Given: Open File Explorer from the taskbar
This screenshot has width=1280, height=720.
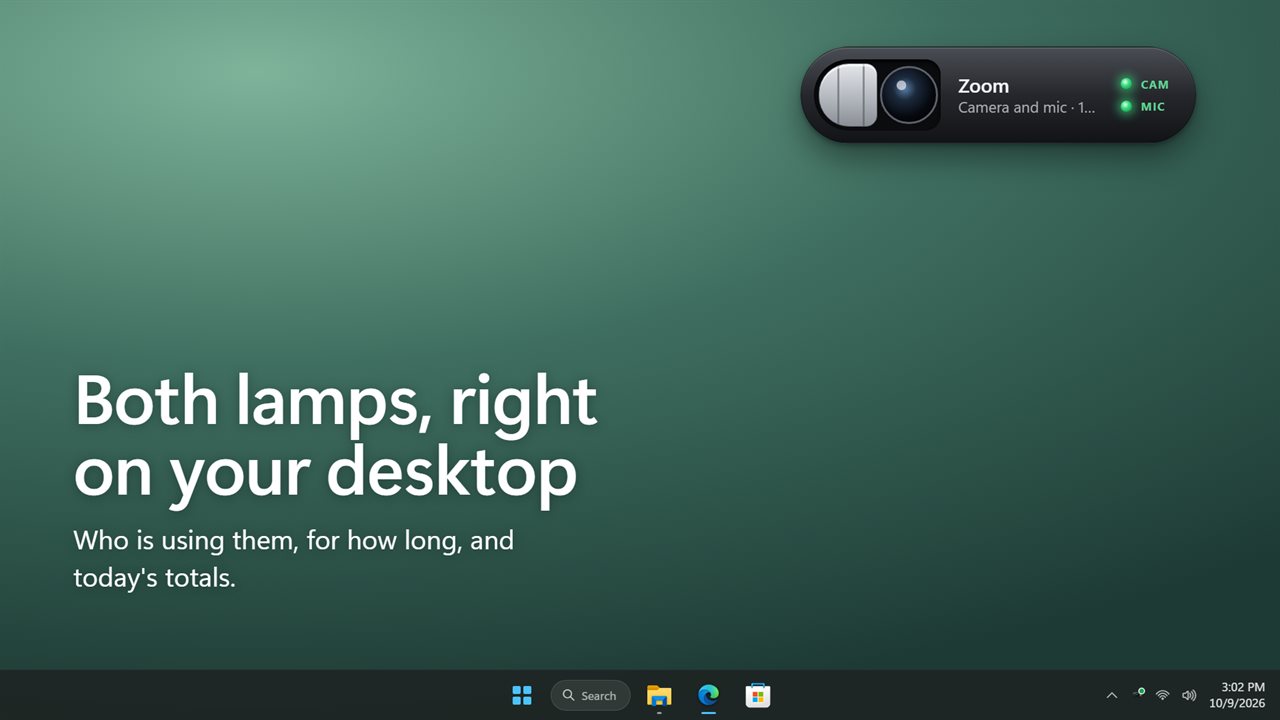Looking at the screenshot, I should (659, 695).
